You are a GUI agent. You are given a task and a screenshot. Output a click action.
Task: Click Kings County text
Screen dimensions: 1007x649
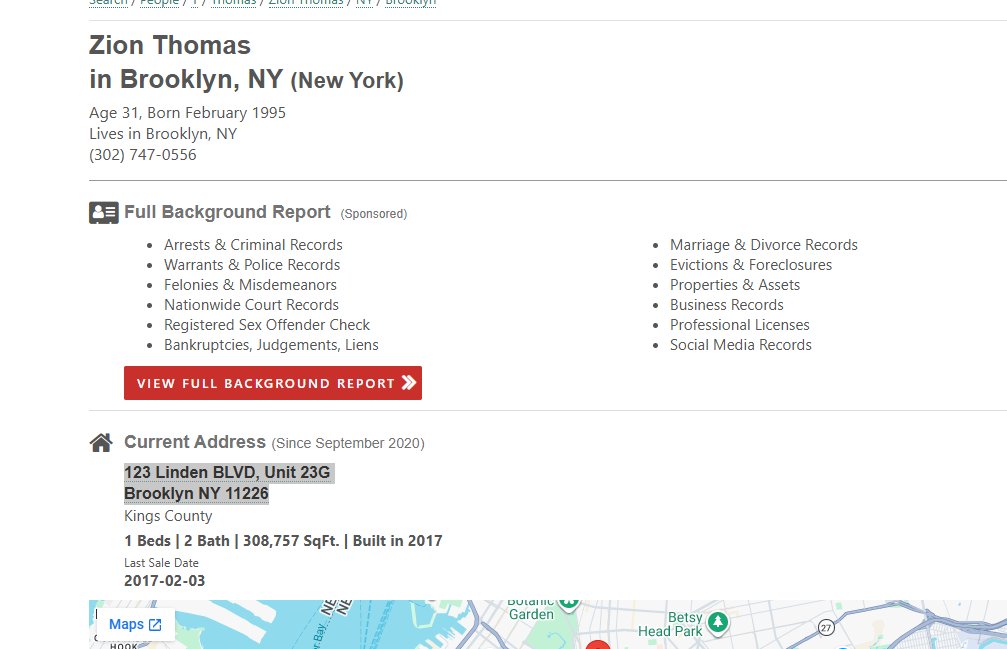168,516
